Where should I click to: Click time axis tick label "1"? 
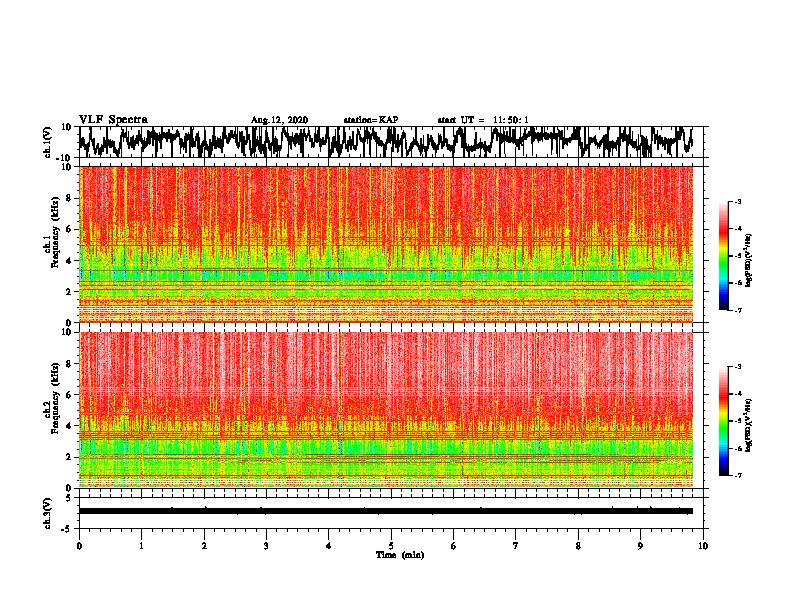[x=141, y=546]
